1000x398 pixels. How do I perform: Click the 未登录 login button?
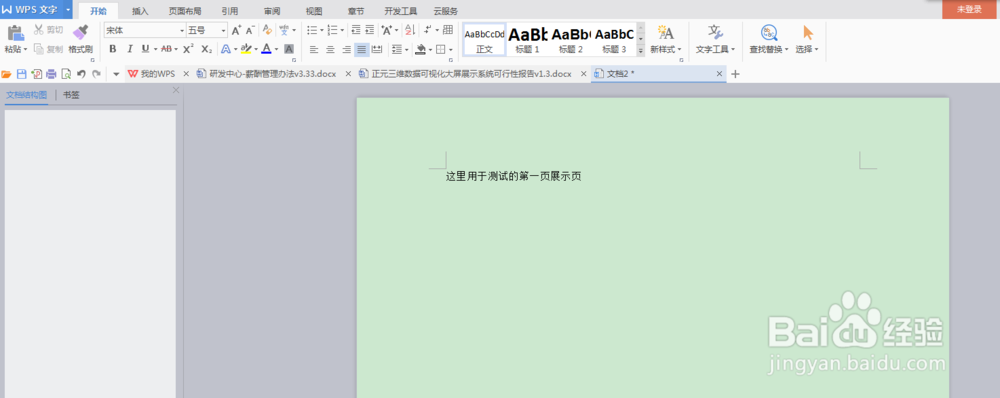click(x=969, y=9)
